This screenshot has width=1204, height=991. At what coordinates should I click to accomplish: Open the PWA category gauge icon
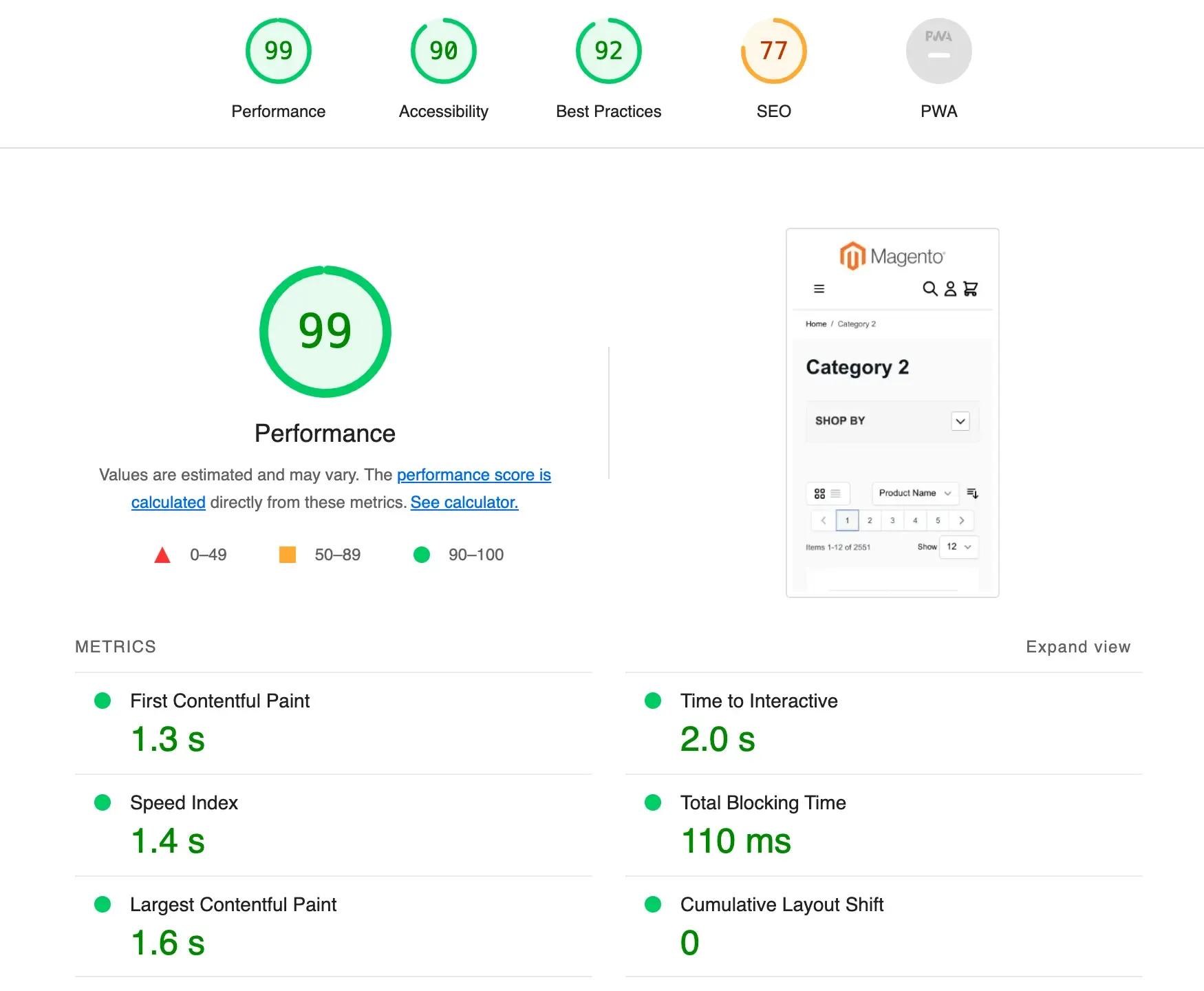[938, 51]
